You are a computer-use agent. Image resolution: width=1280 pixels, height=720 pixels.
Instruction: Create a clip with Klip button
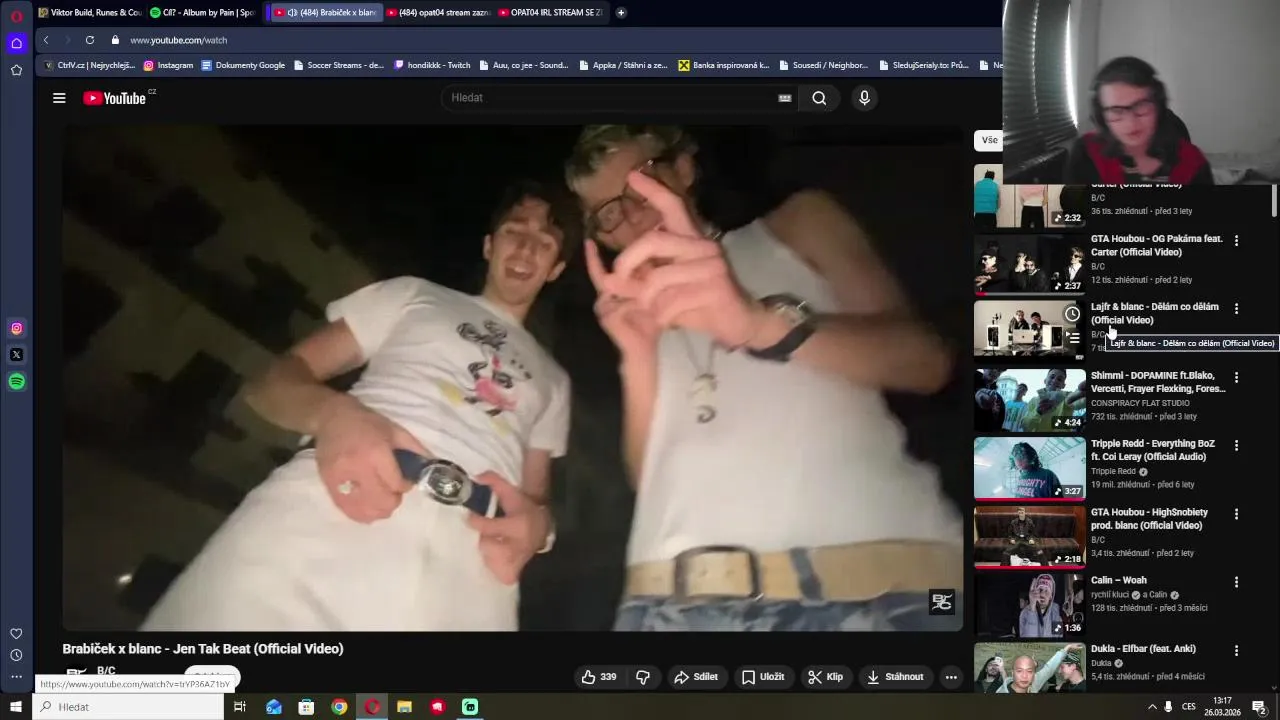(826, 677)
